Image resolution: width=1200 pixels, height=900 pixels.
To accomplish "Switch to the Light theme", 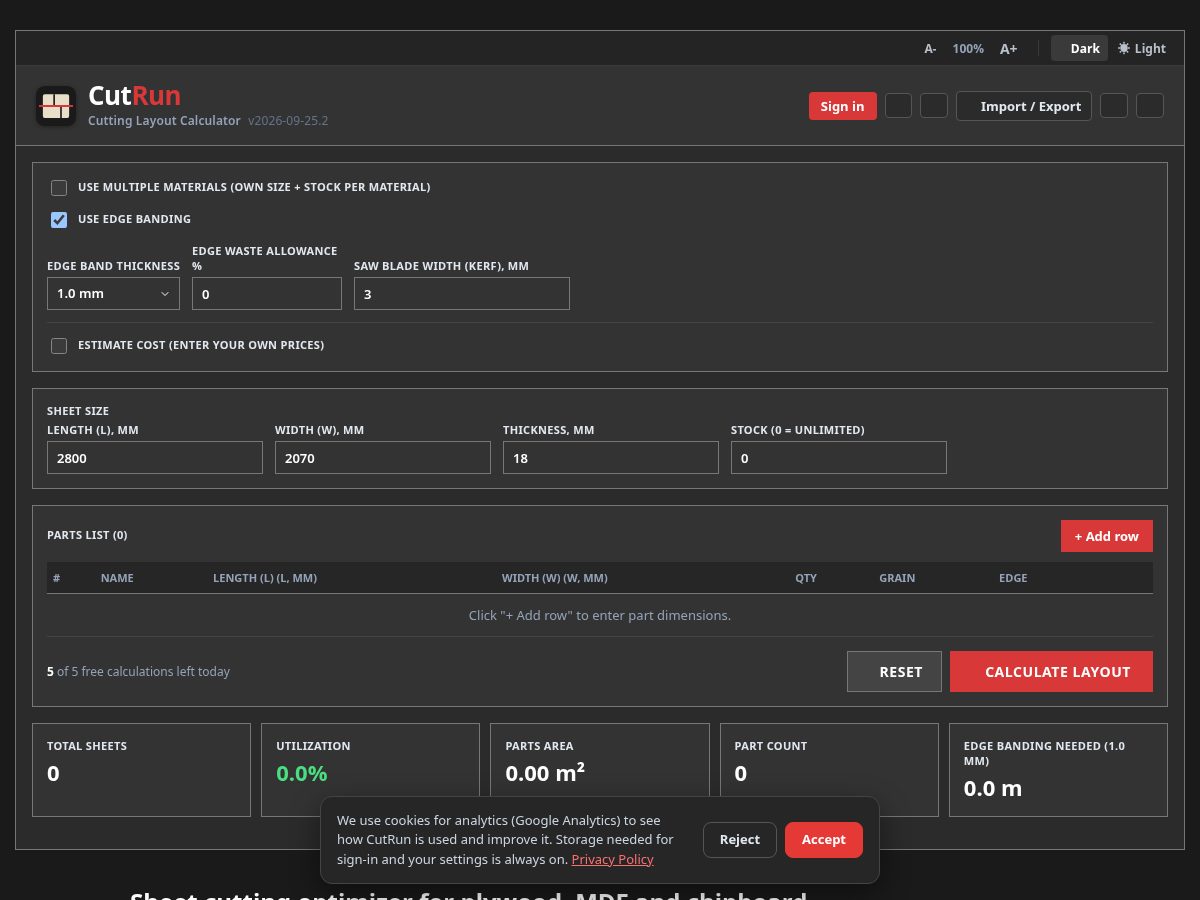I will [x=1142, y=48].
